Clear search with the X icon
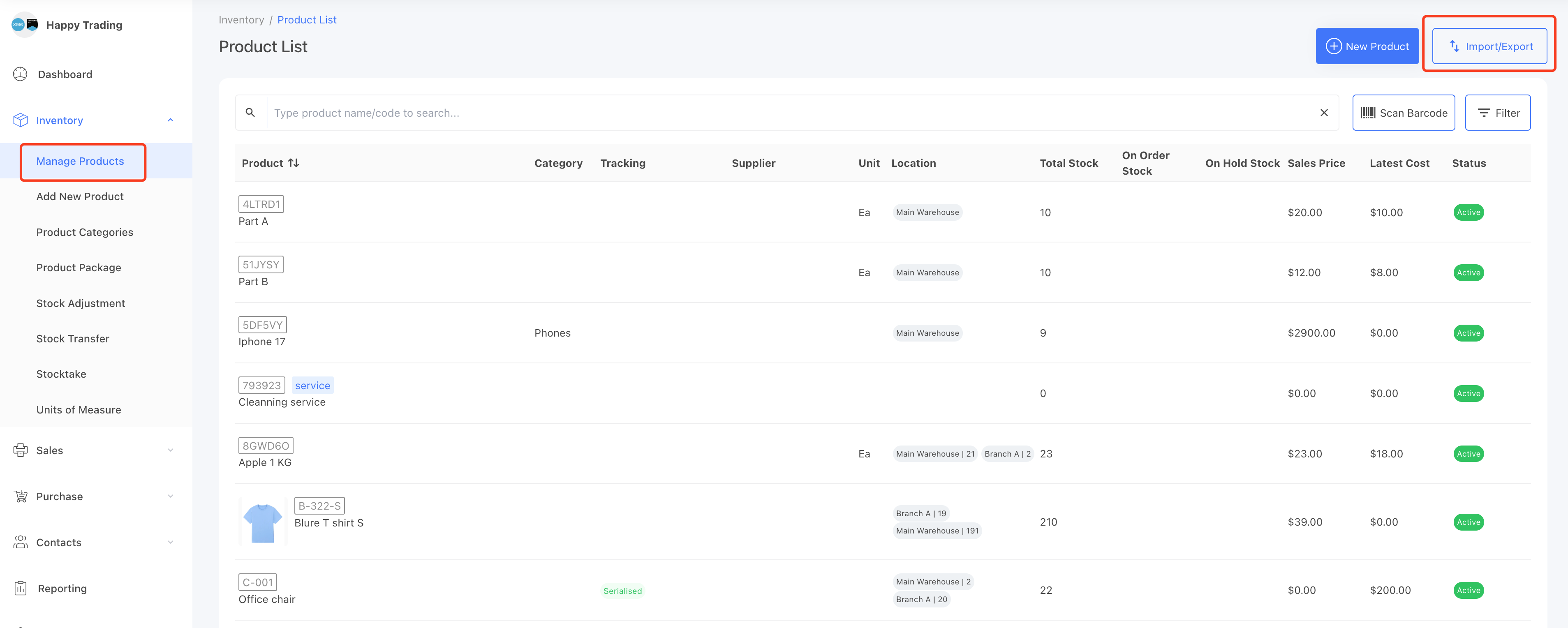The image size is (1568, 628). [x=1323, y=113]
